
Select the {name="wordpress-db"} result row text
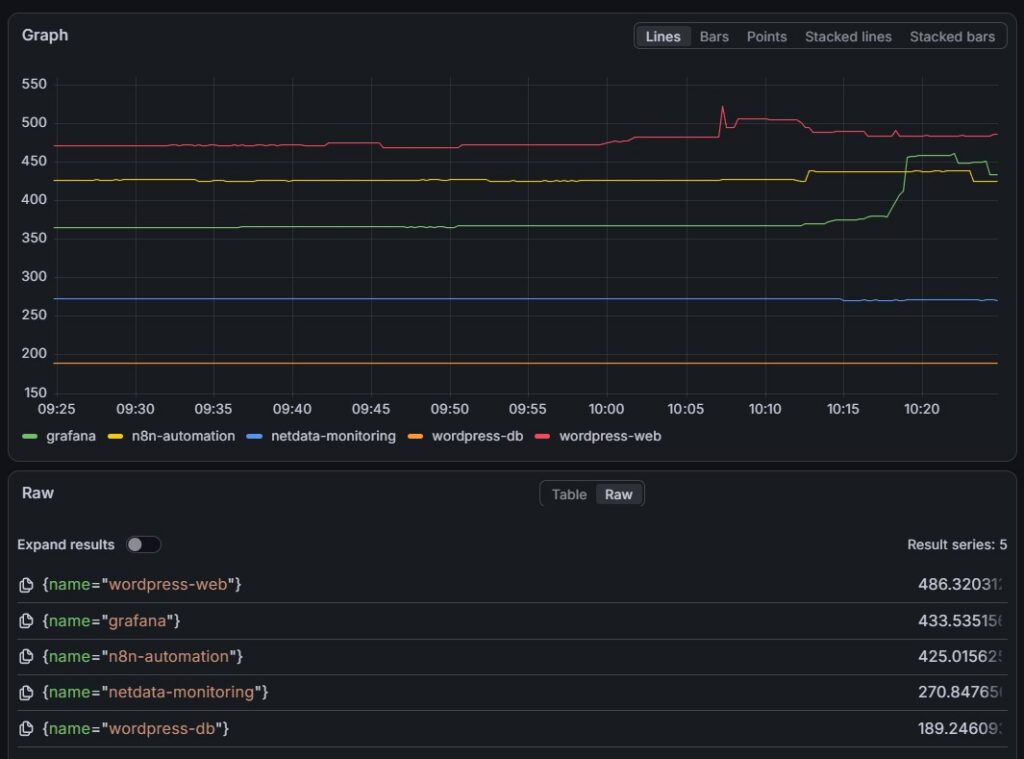136,728
